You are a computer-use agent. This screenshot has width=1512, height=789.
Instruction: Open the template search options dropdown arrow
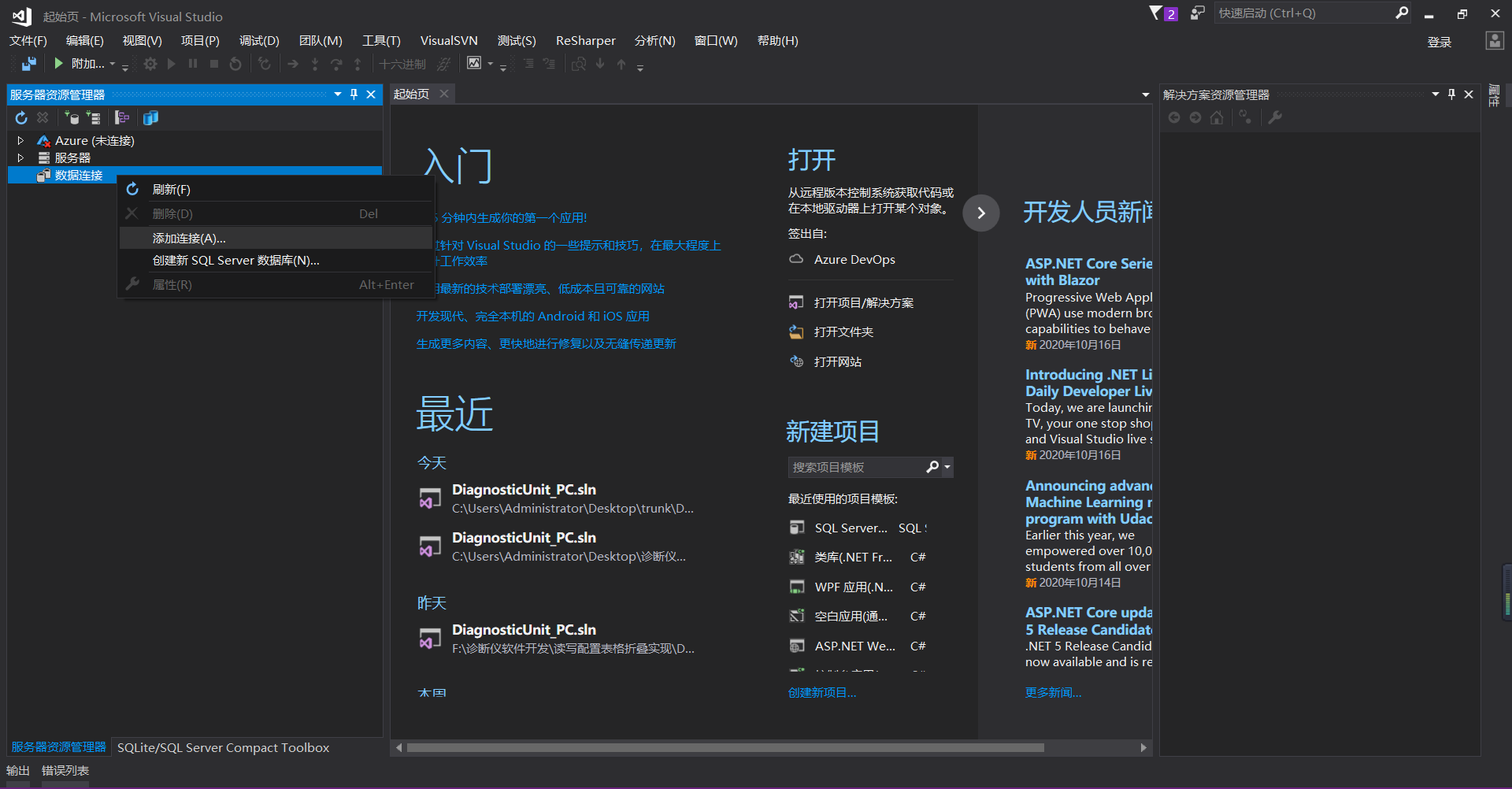(947, 468)
